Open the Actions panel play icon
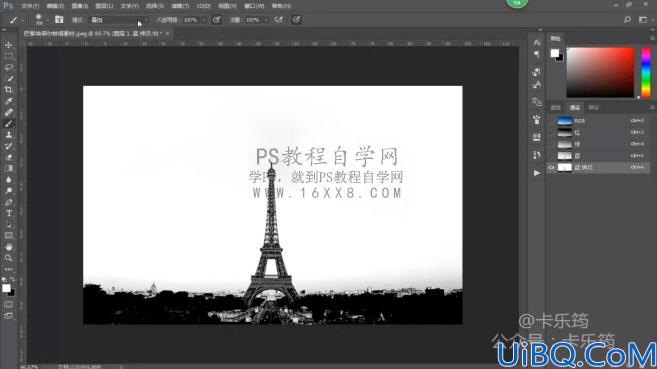 (x=537, y=173)
